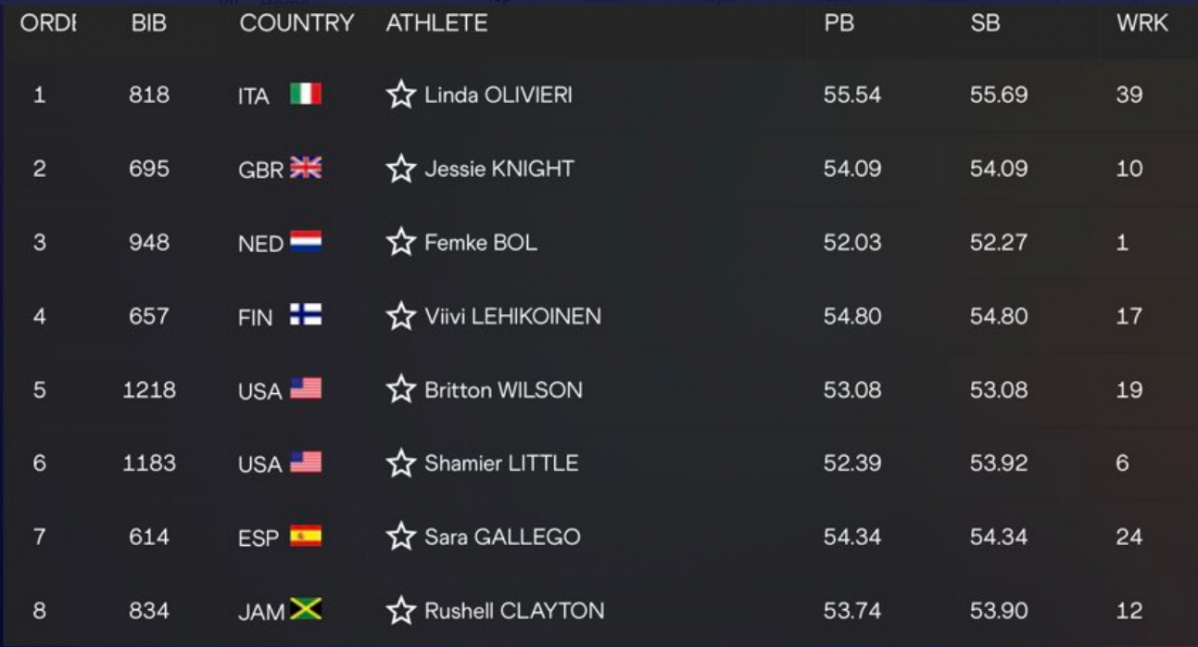Click the WRK column header
This screenshot has height=647, width=1198.
click(x=1142, y=23)
